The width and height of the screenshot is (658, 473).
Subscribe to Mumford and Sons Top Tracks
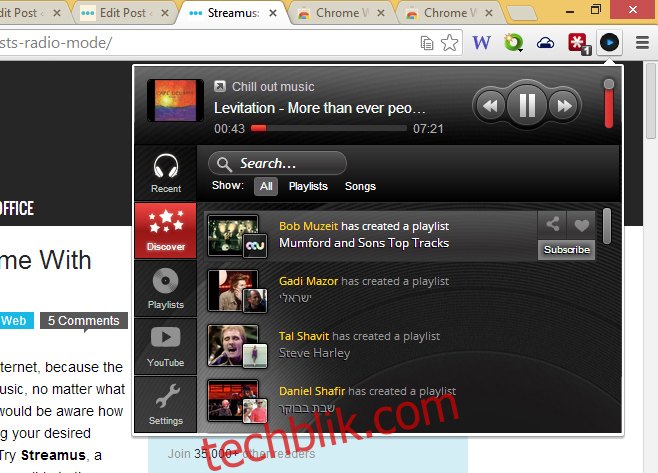[x=567, y=250]
